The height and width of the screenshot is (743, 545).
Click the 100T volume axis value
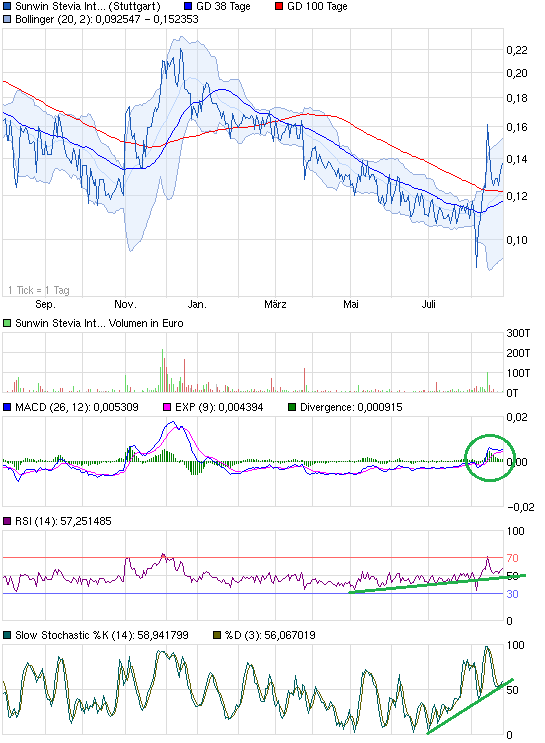pos(518,373)
